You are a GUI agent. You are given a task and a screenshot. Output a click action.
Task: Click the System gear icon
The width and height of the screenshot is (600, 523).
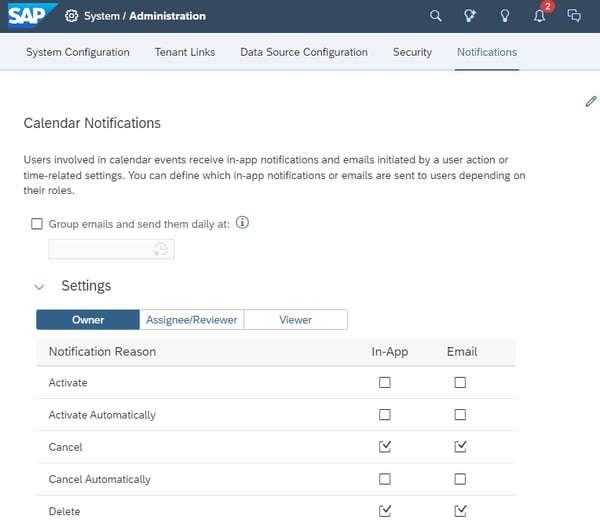coord(71,16)
